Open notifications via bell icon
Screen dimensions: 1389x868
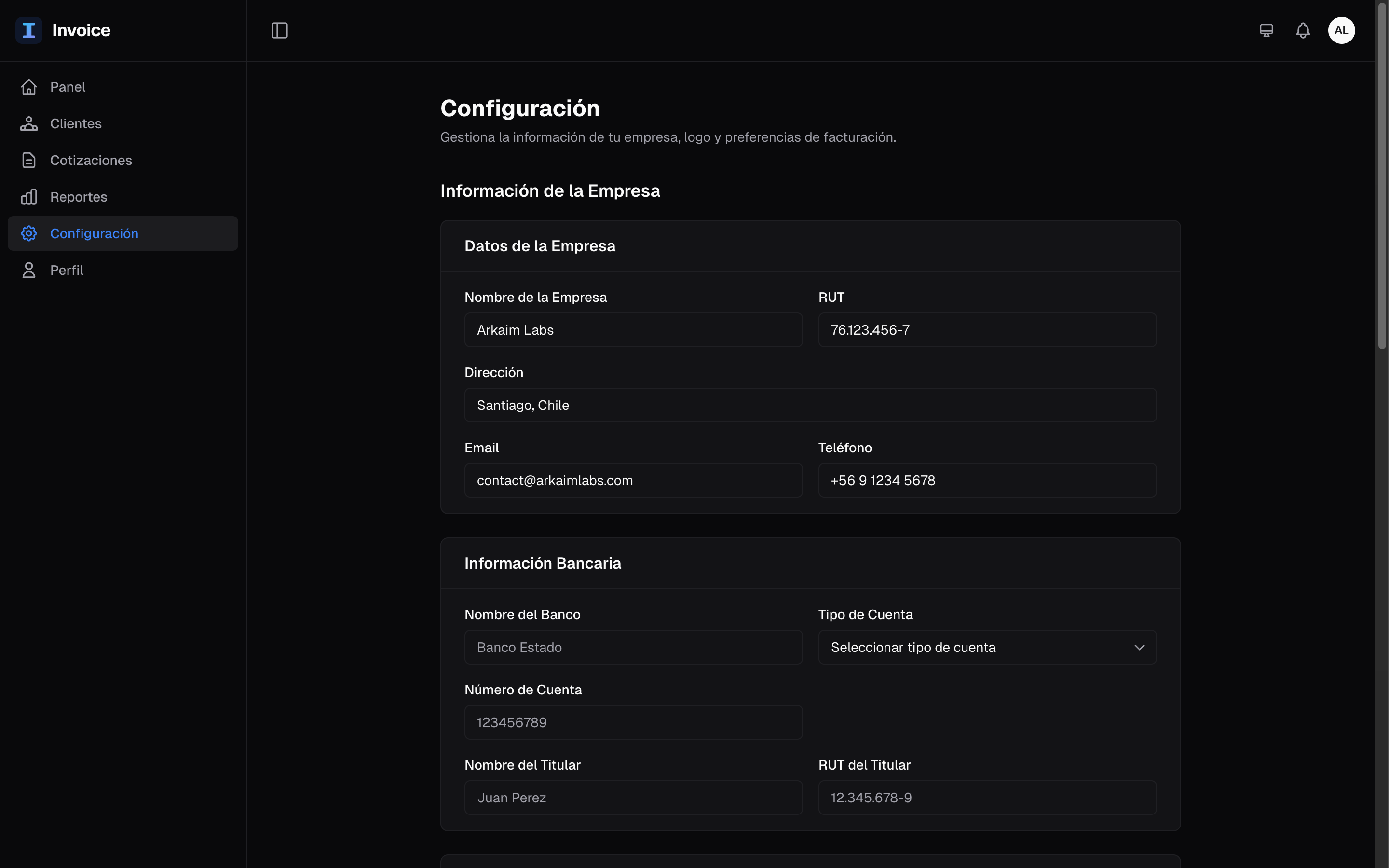(1302, 30)
